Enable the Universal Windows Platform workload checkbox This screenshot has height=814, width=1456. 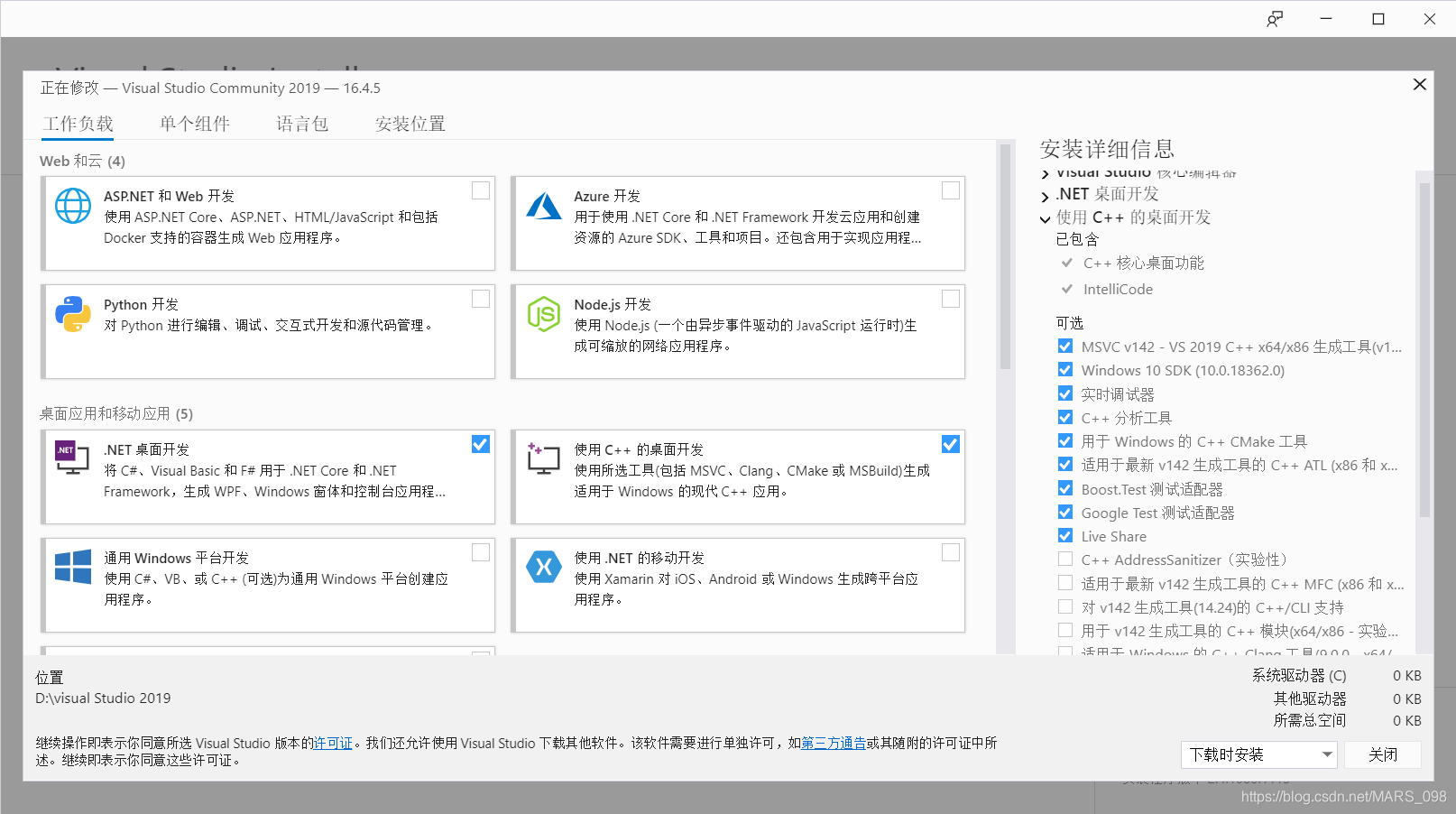[481, 552]
